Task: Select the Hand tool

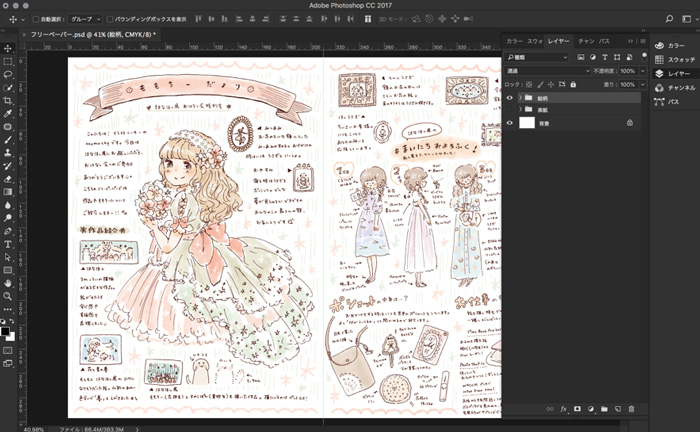Action: (8, 283)
